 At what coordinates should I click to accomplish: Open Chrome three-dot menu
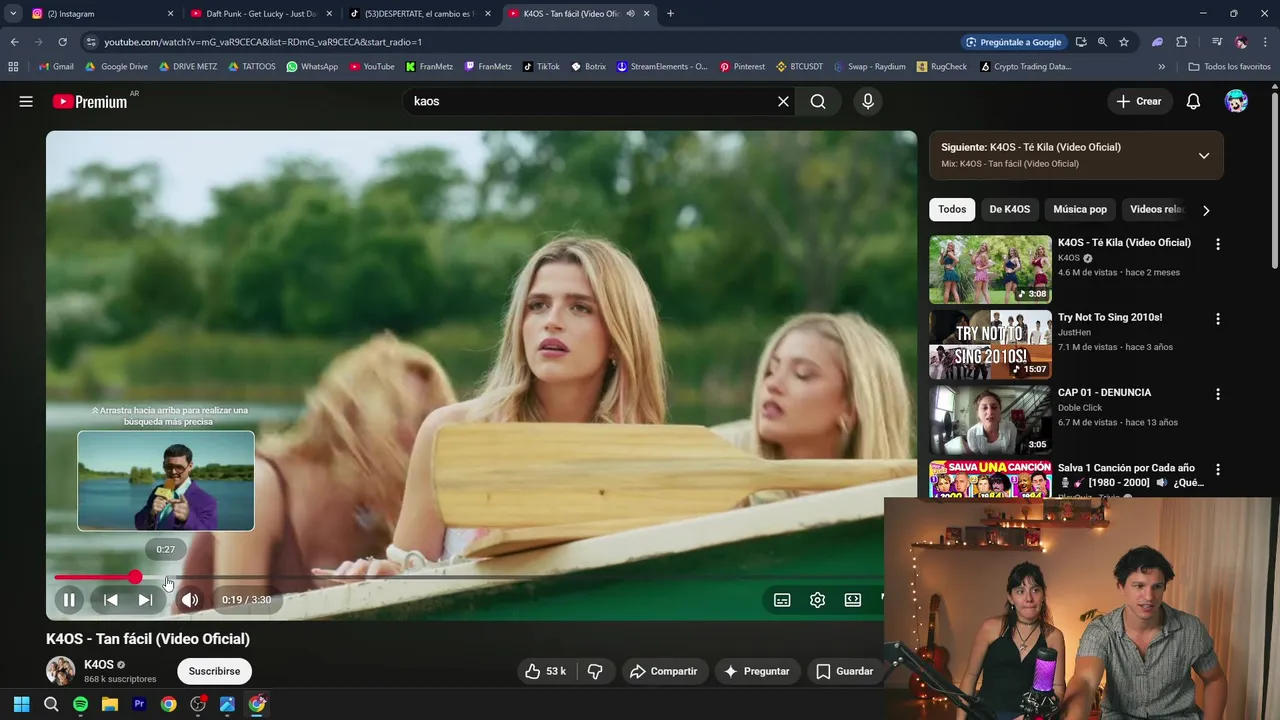1264,42
